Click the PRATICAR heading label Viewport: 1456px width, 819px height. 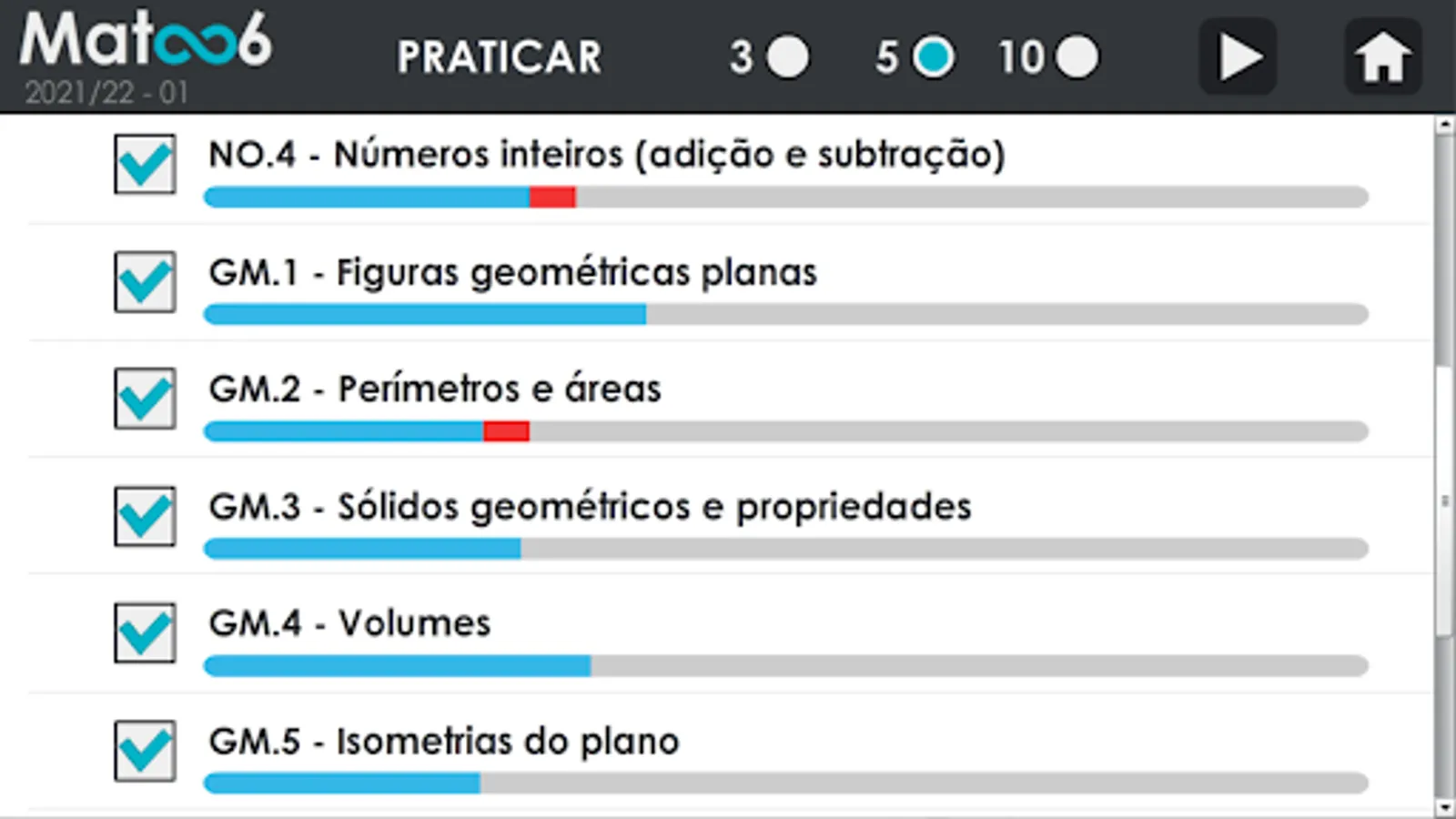point(500,57)
